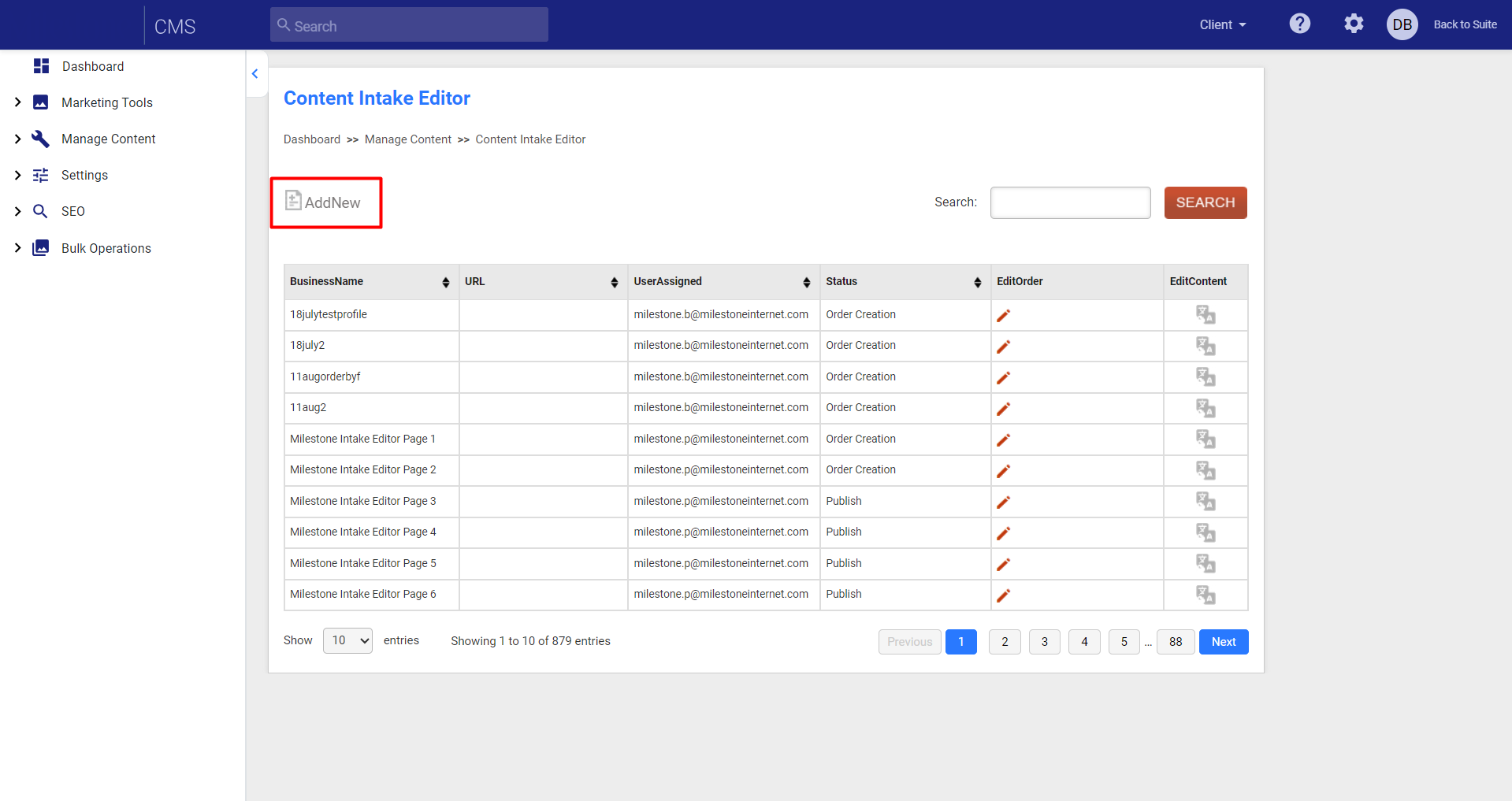Open Bulk Operations sidebar item

(x=106, y=248)
